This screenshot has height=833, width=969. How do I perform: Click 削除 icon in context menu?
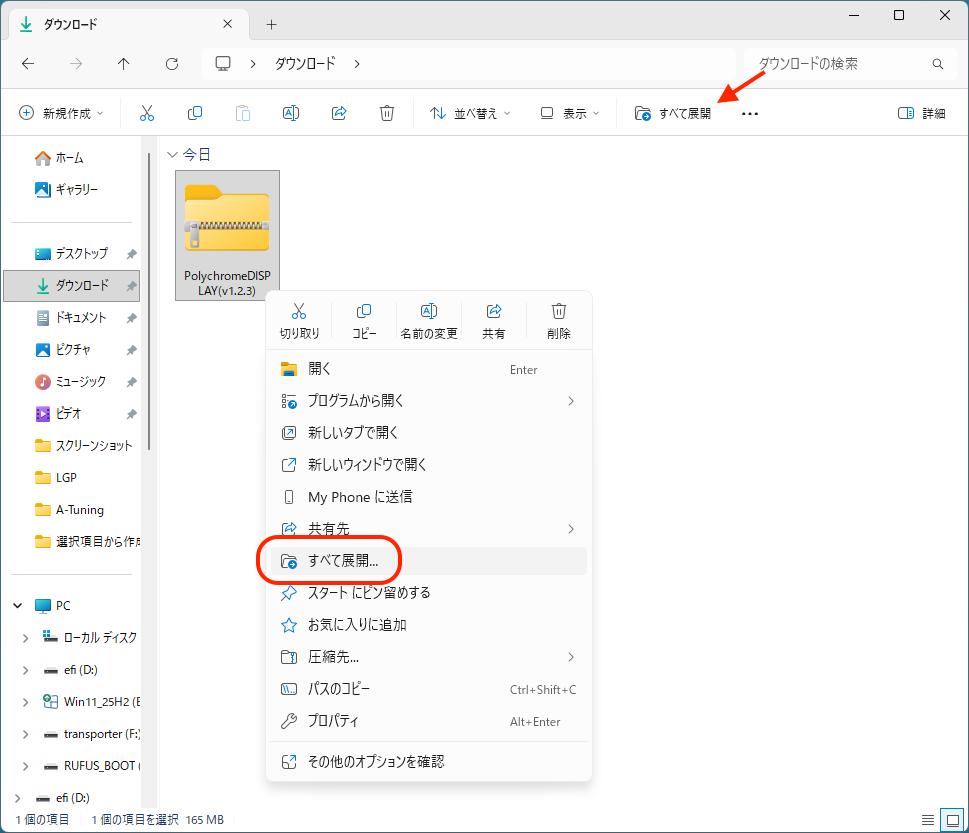(559, 321)
